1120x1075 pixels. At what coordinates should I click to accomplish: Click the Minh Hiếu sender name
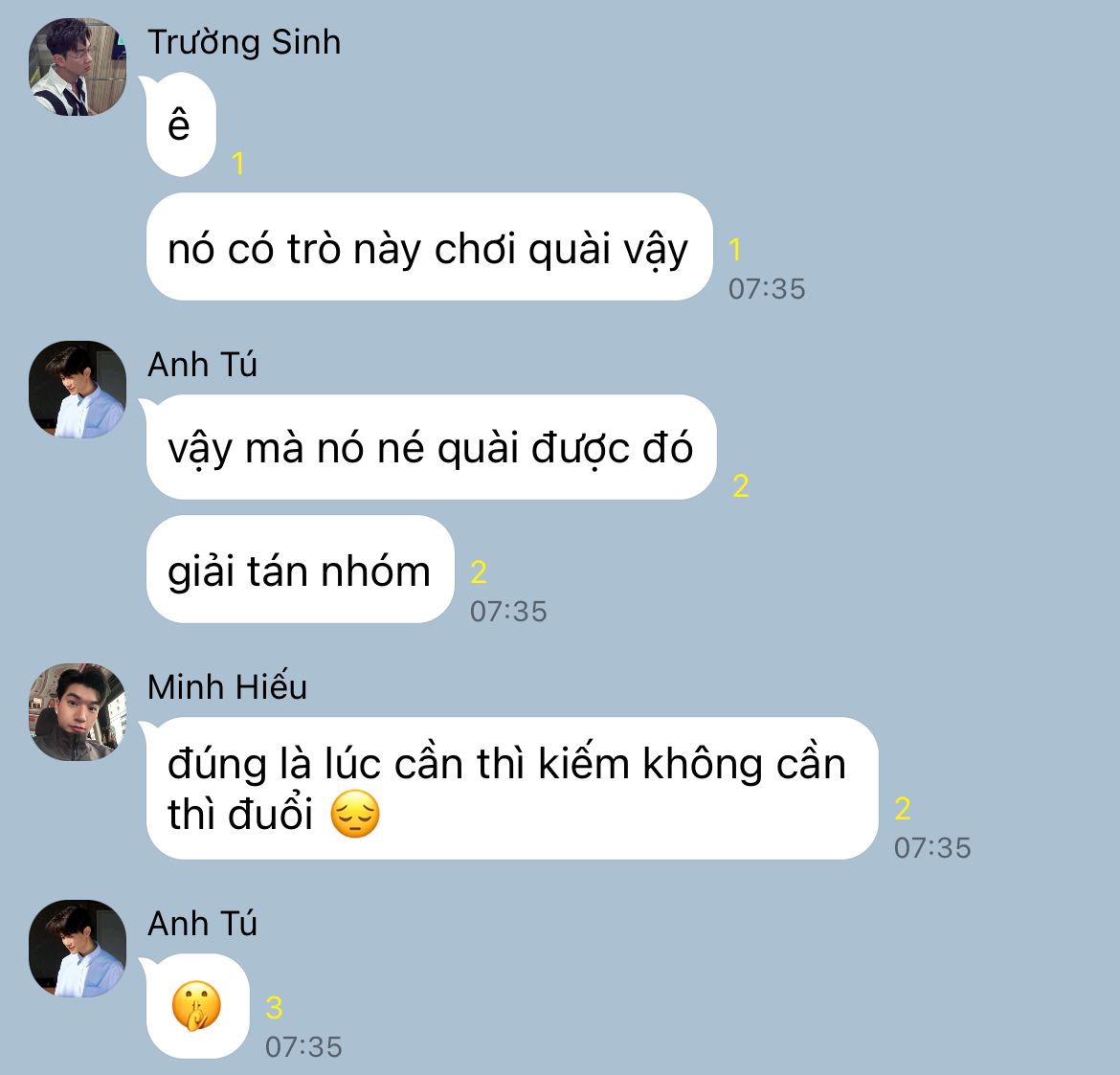[227, 686]
